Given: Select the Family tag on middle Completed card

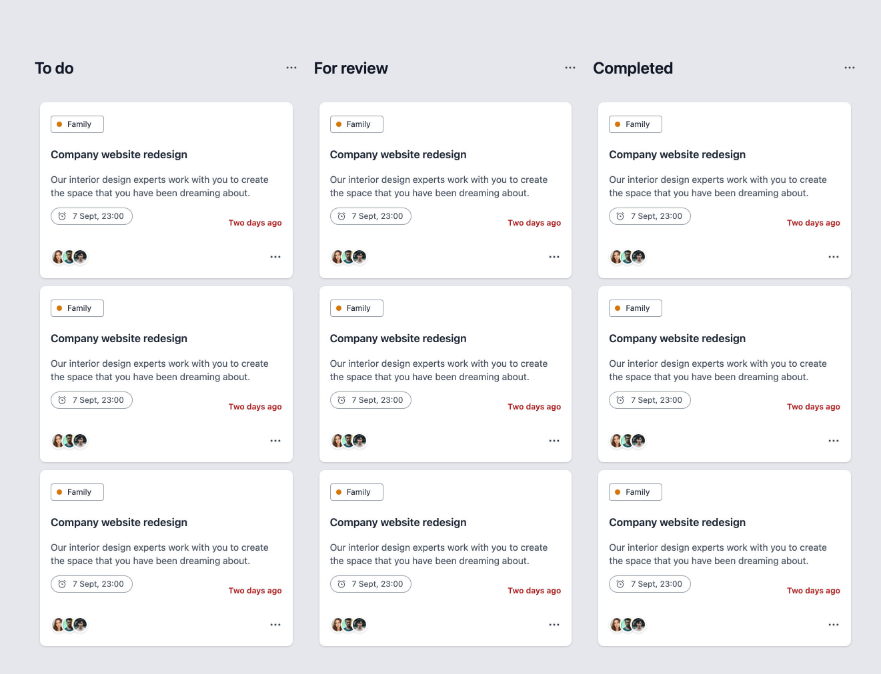Looking at the screenshot, I should click(635, 308).
